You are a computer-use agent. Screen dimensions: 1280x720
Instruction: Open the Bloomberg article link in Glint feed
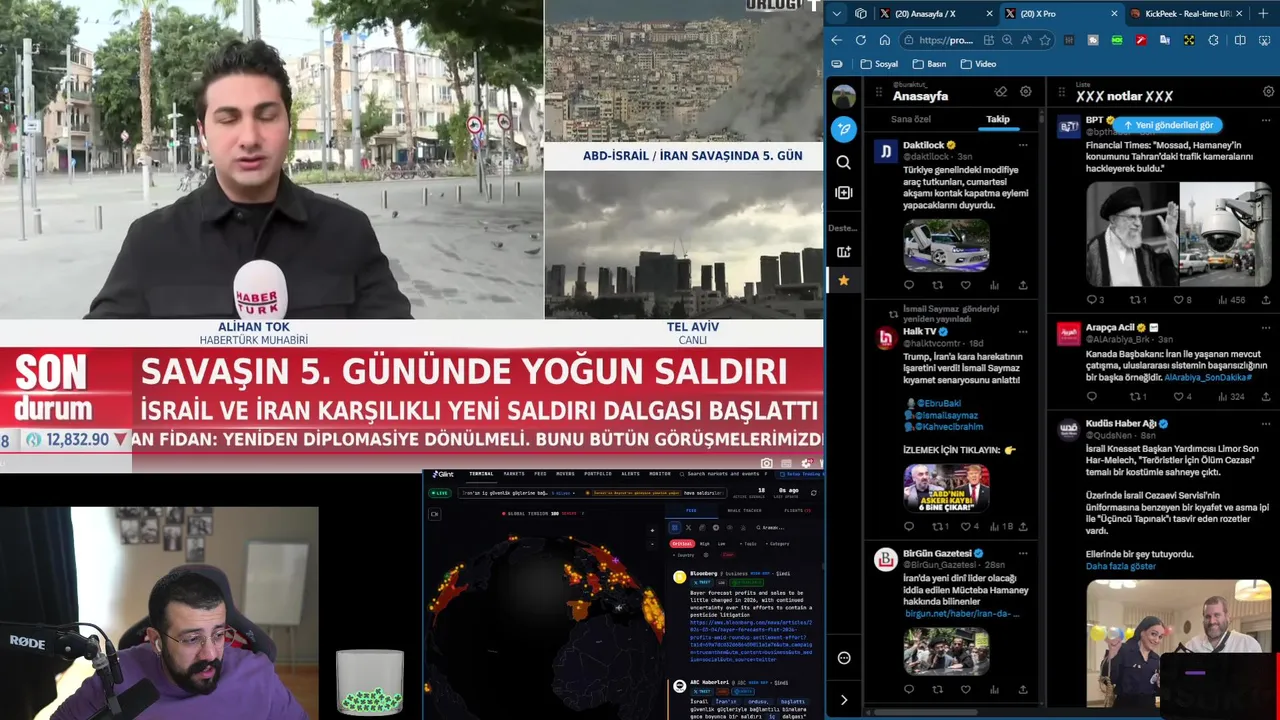click(x=750, y=640)
